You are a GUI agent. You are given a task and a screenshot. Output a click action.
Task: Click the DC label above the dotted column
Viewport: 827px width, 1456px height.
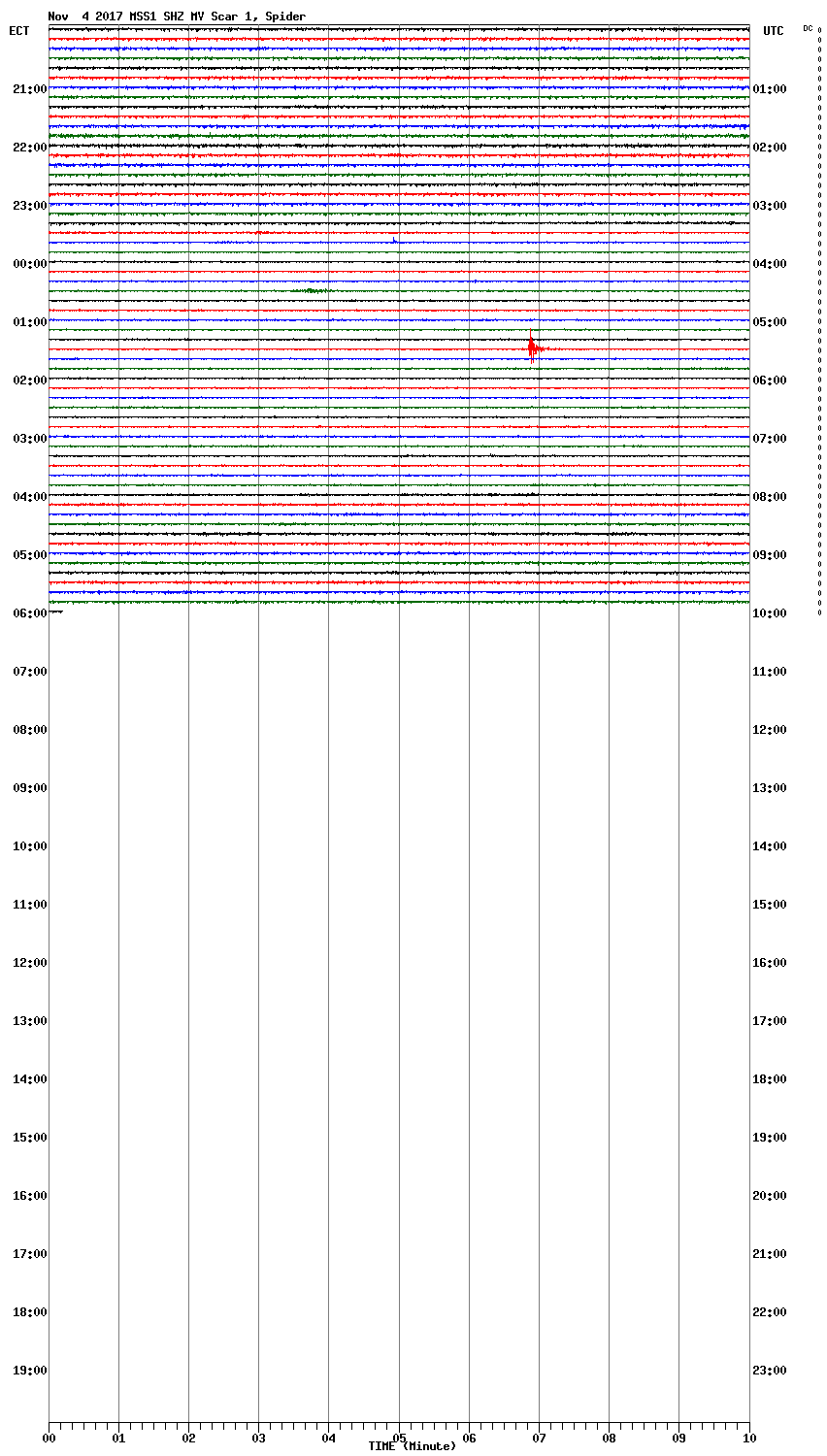(808, 28)
